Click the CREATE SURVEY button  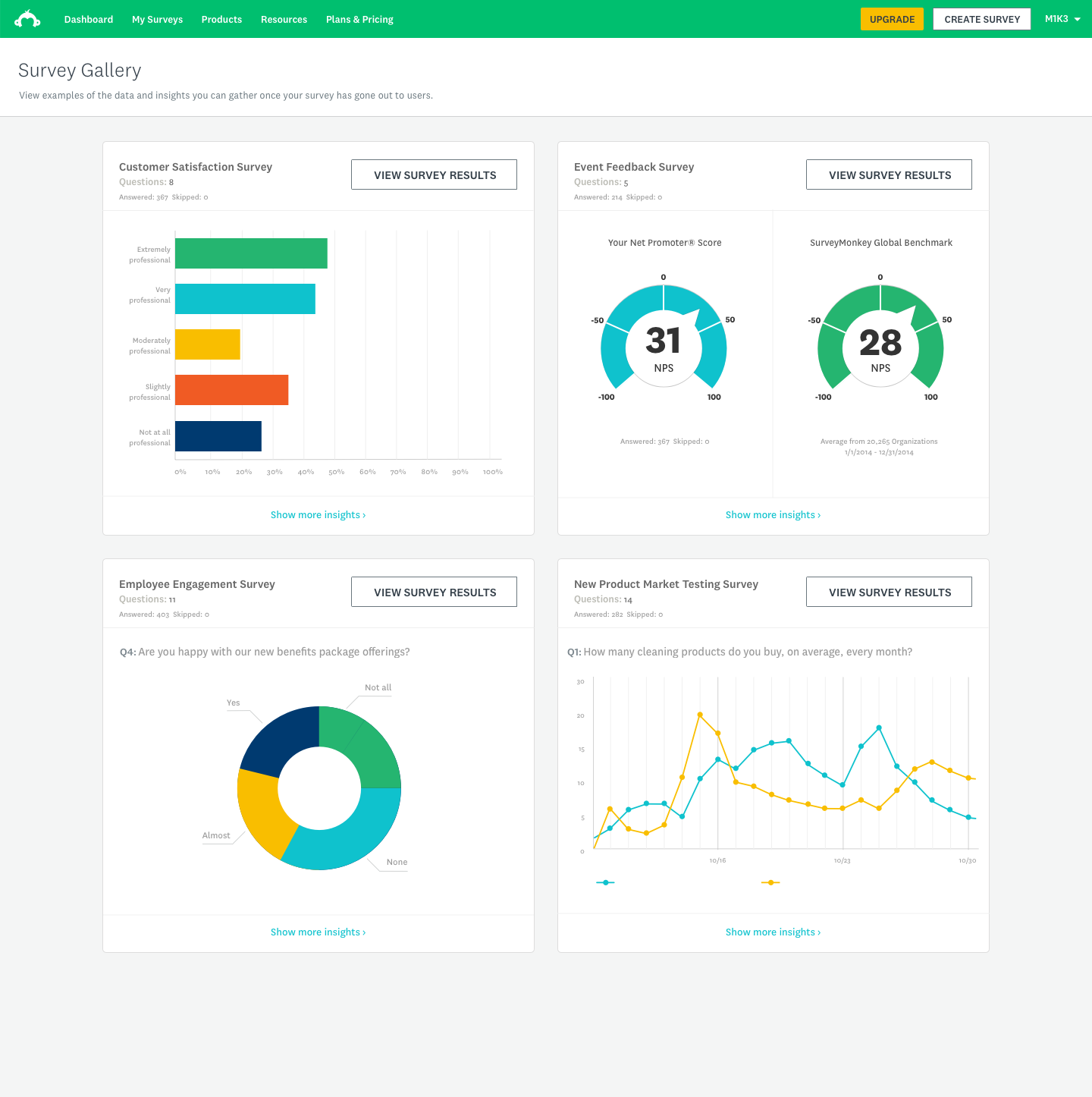pos(981,19)
